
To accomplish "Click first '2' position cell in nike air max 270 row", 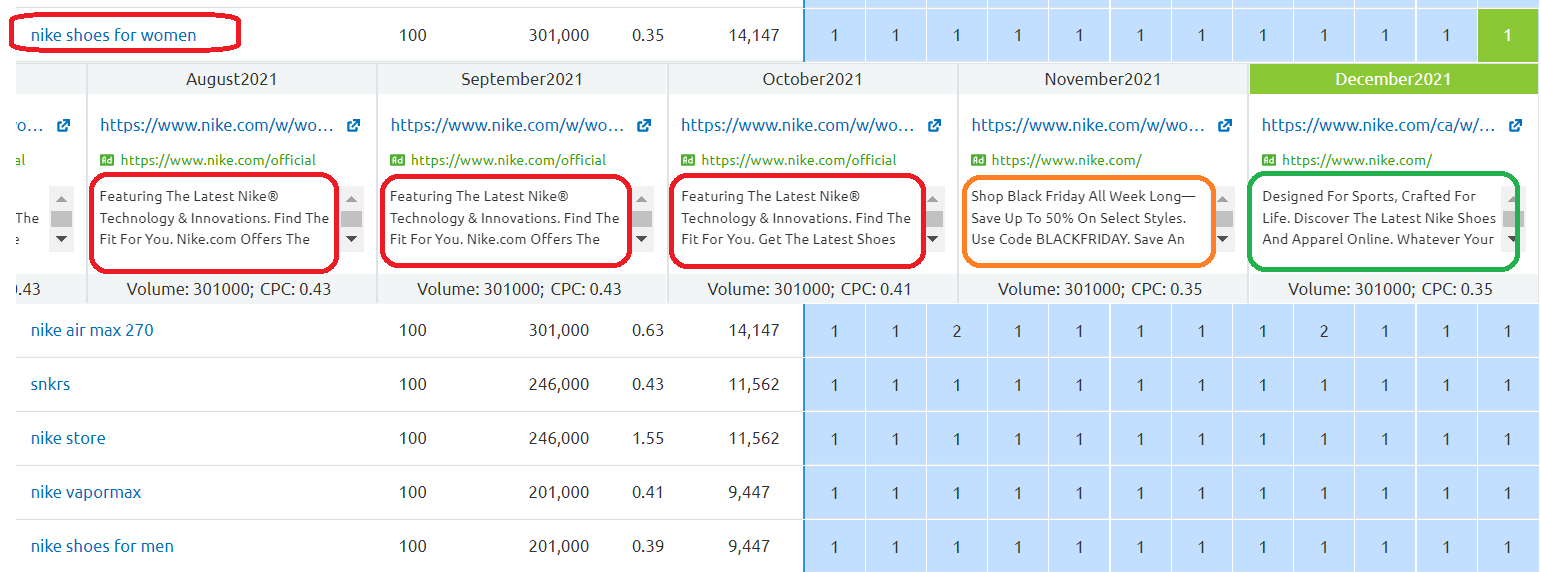I will tap(957, 330).
